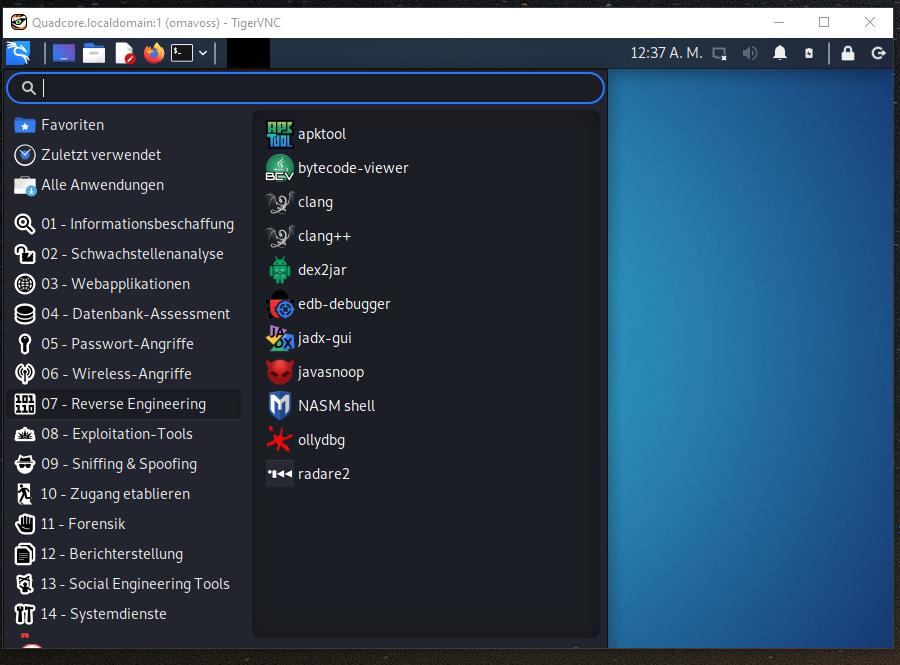Click the javasnoop text label
900x665 pixels.
[331, 372]
